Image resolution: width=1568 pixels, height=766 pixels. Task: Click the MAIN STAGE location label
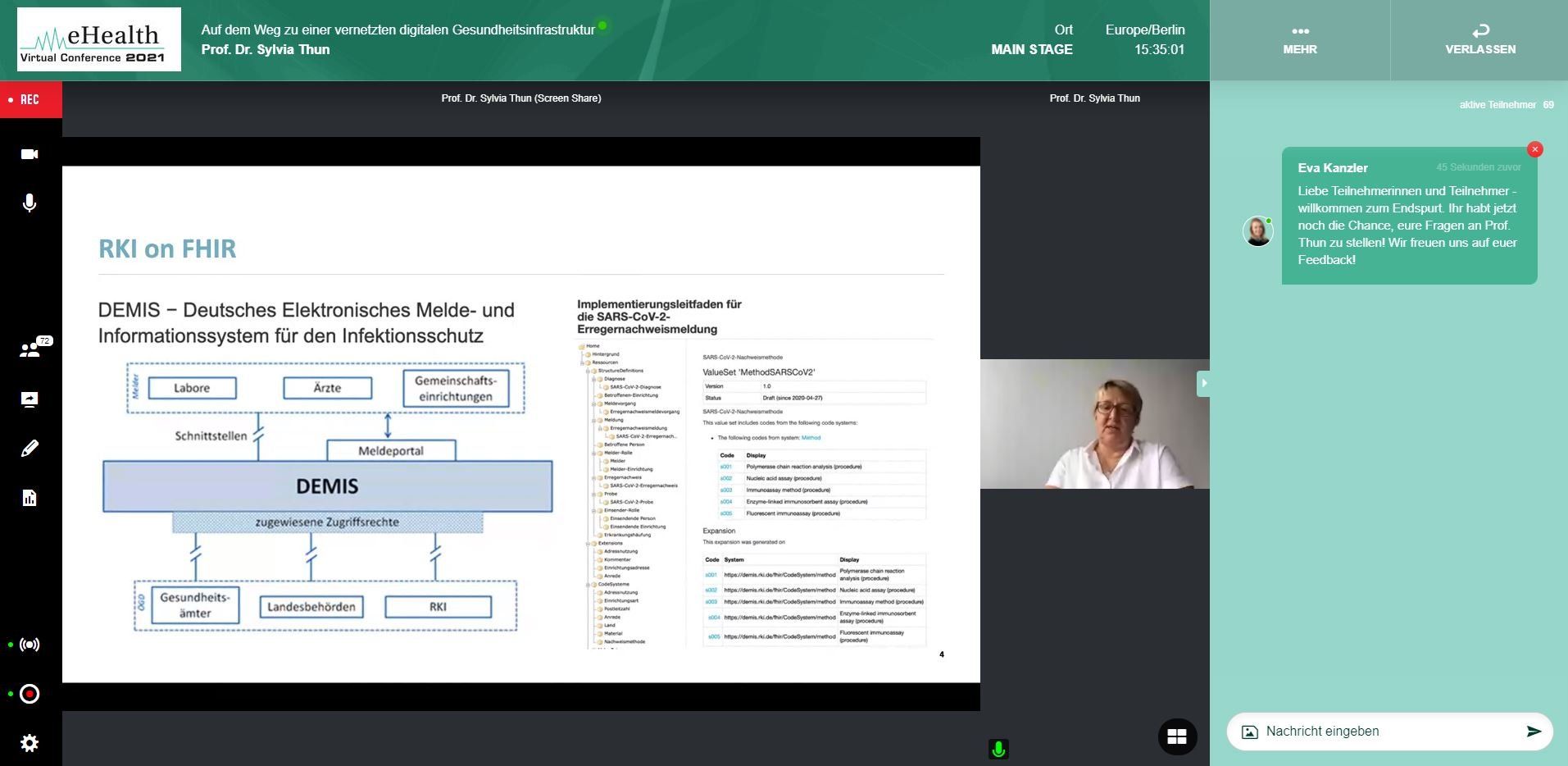(1032, 49)
